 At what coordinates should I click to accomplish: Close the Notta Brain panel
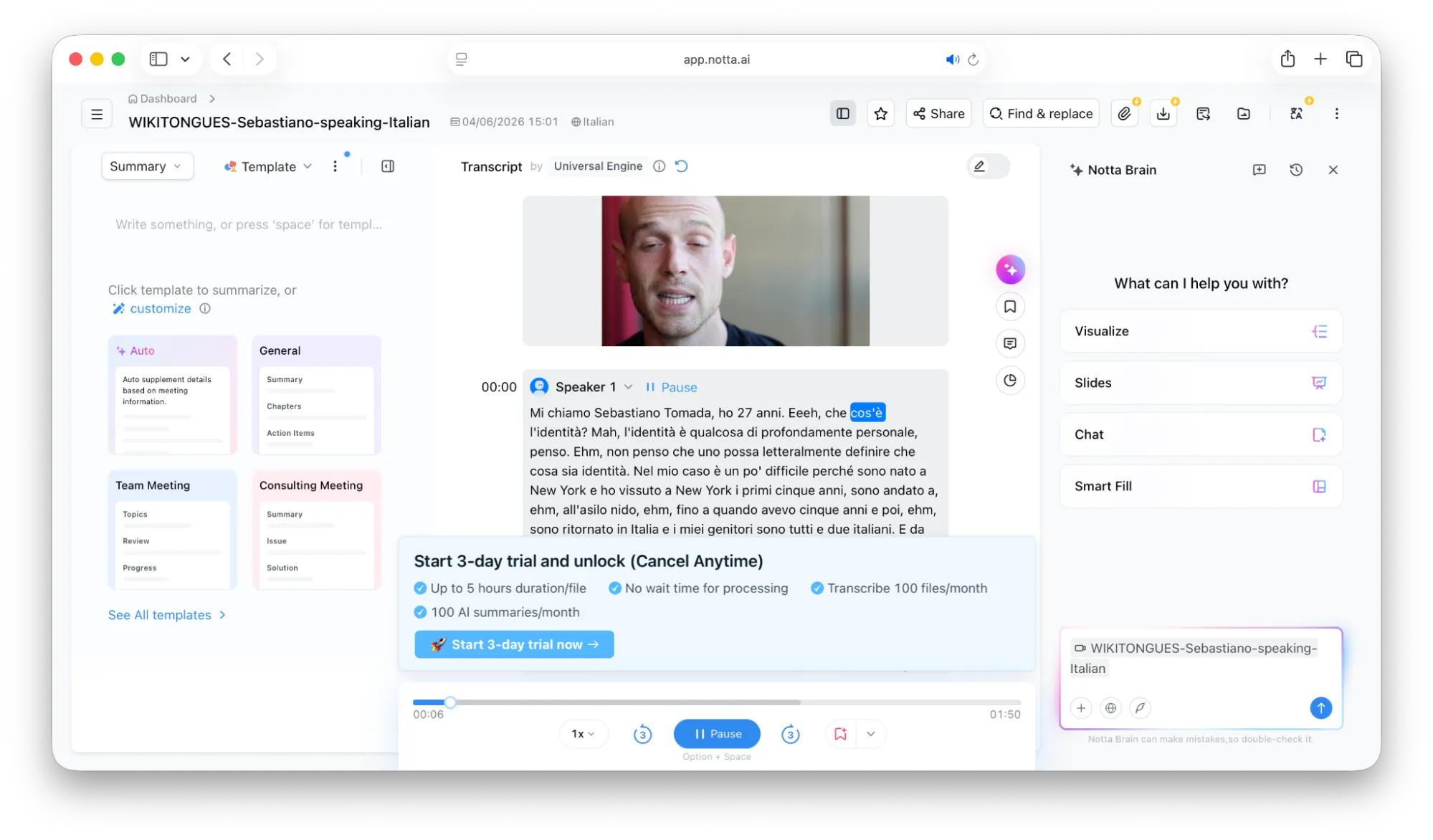(1333, 170)
